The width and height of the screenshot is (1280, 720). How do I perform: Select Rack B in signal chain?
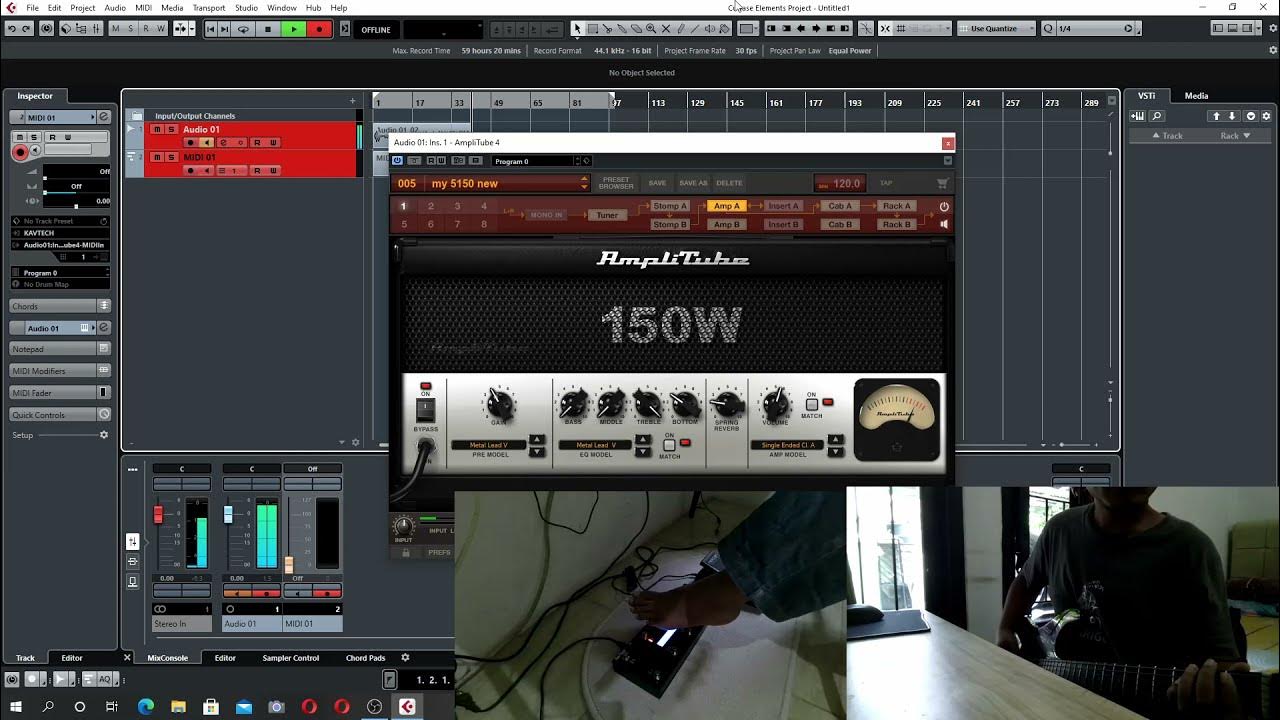click(x=896, y=225)
